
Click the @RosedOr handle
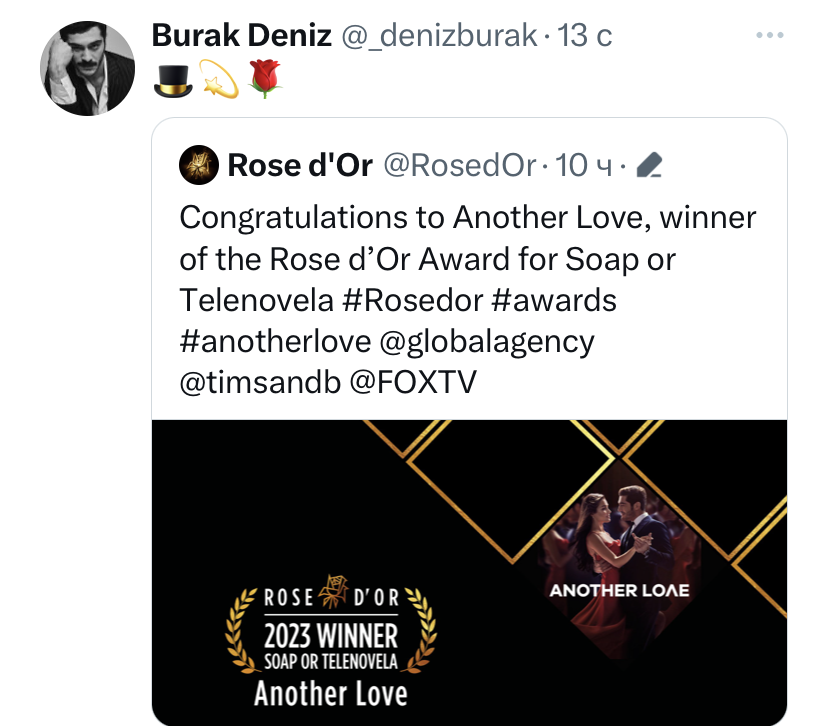[460, 165]
